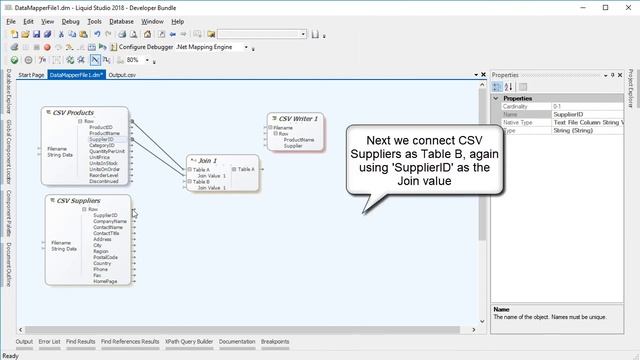Click the Alphabetical sort icon in Properties
Image resolution: width=640 pixels, height=360 pixels.
coord(509,87)
